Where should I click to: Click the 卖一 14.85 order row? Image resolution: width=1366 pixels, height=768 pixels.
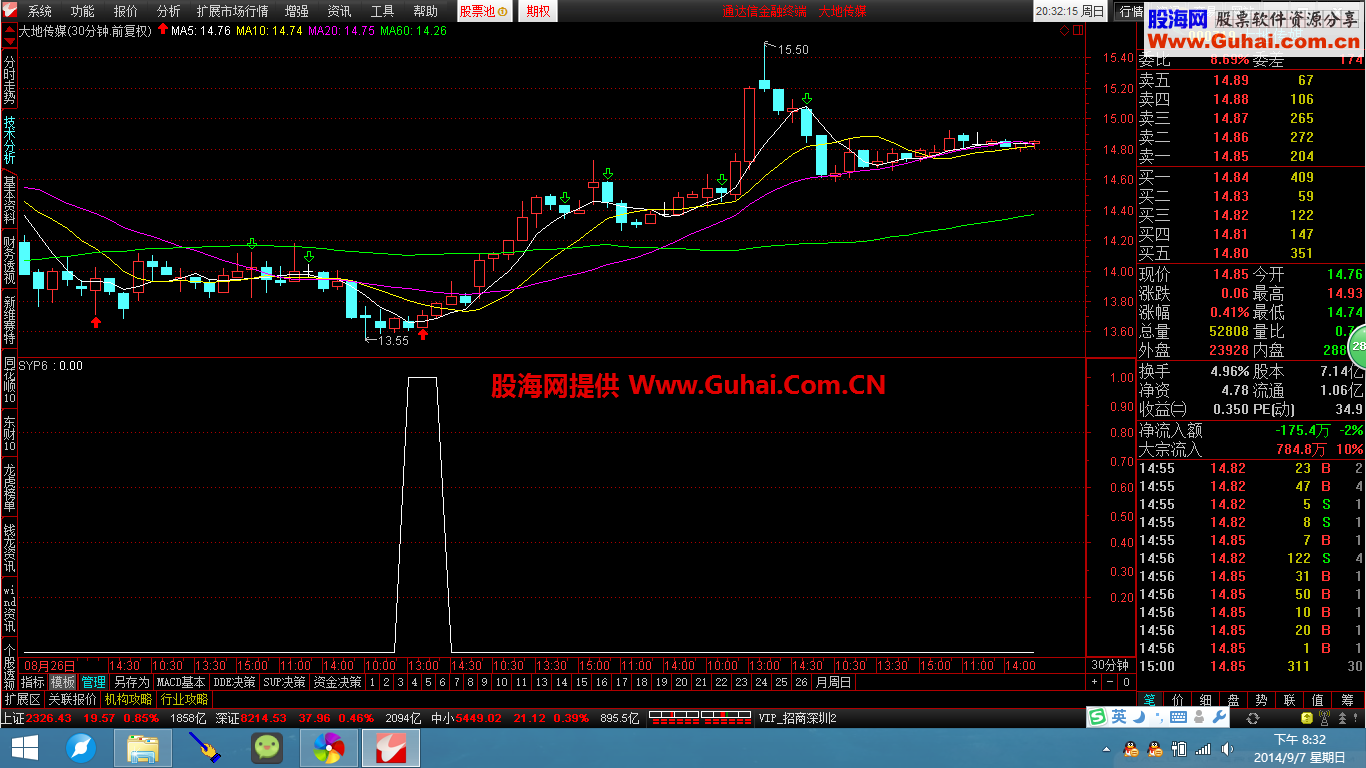click(x=1249, y=156)
